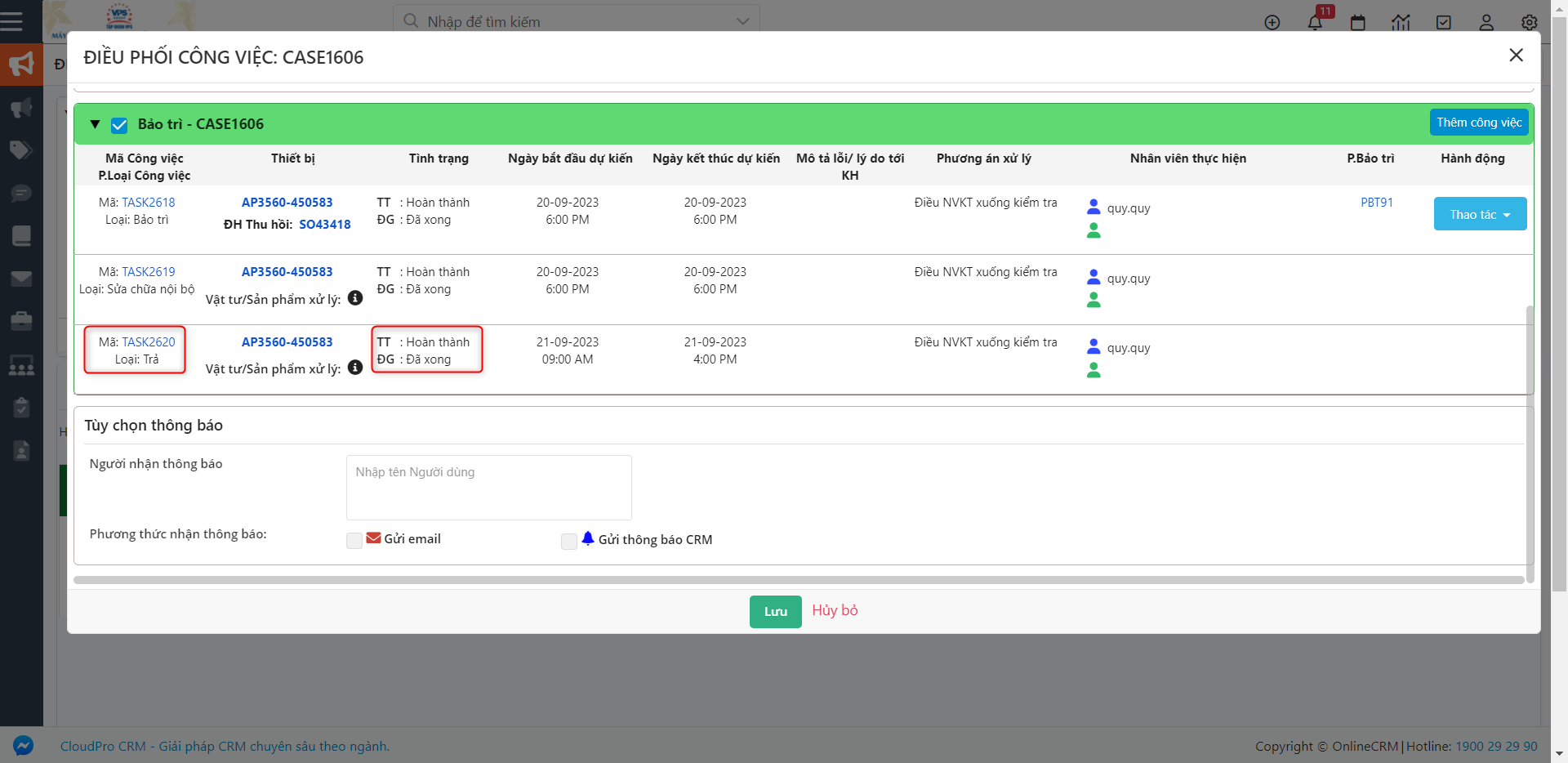This screenshot has width=1568, height=763.
Task: Click the orange megaphone sidebar icon
Action: pyautogui.click(x=21, y=64)
